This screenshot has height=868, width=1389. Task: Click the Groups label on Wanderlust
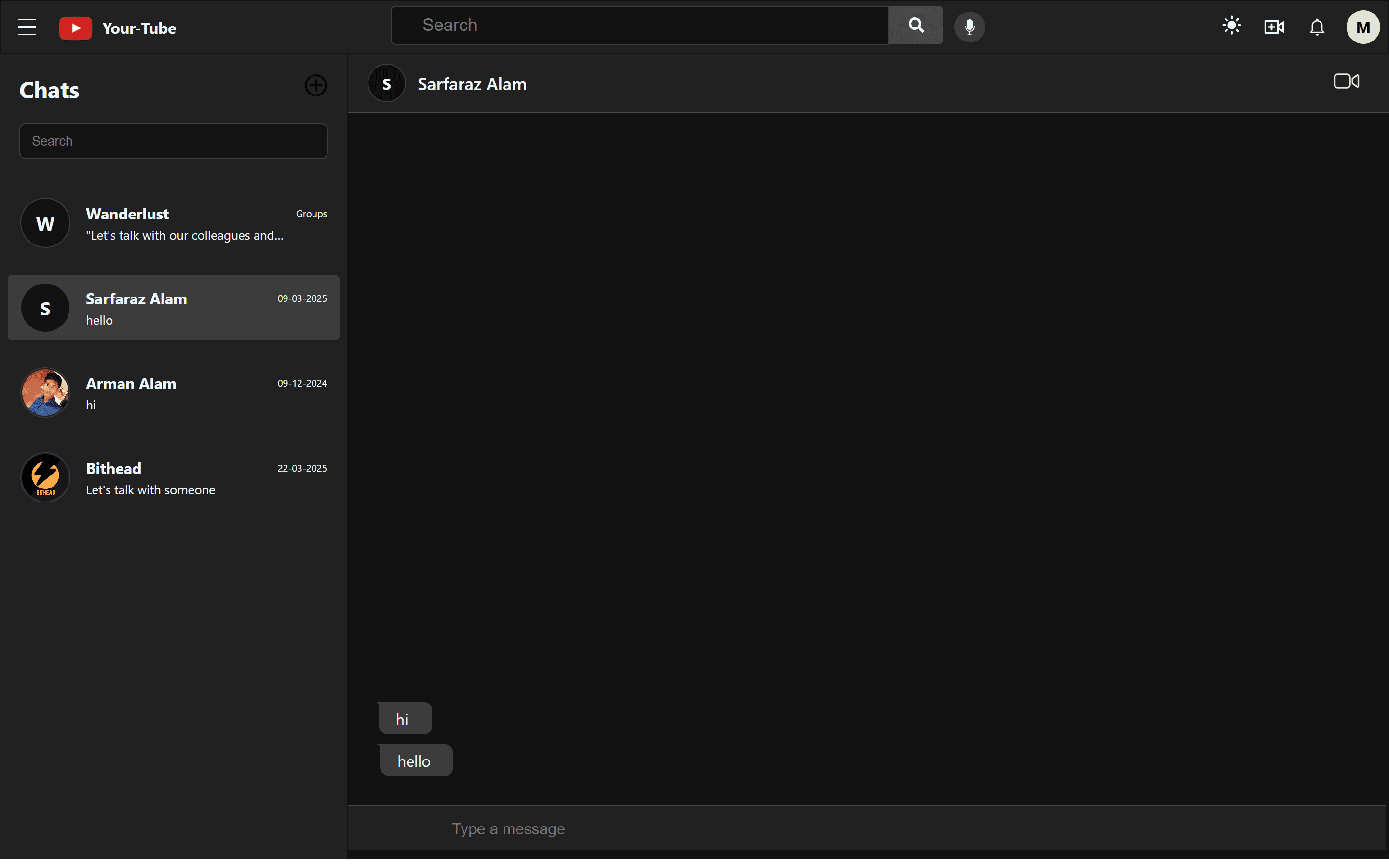coord(311,214)
